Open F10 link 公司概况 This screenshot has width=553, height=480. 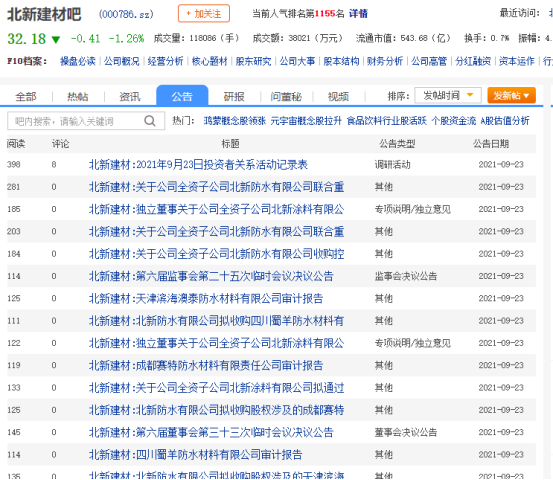[x=122, y=61]
